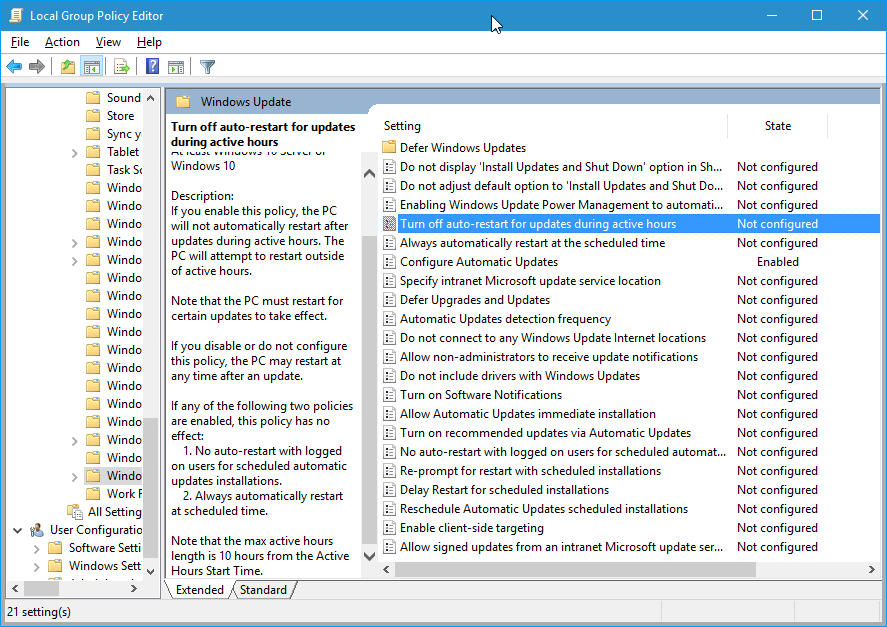Click the description pane scroll up arrow
887x627 pixels.
[x=369, y=174]
